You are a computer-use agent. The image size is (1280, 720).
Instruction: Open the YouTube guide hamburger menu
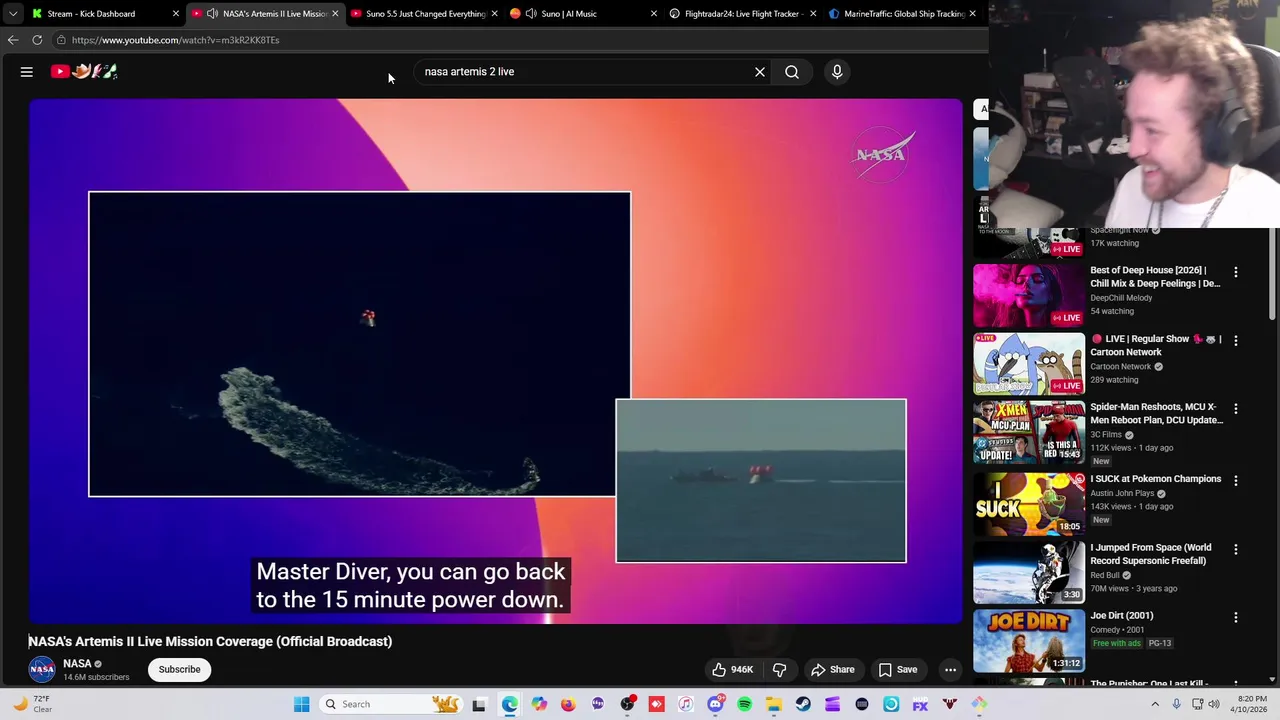tap(27, 72)
